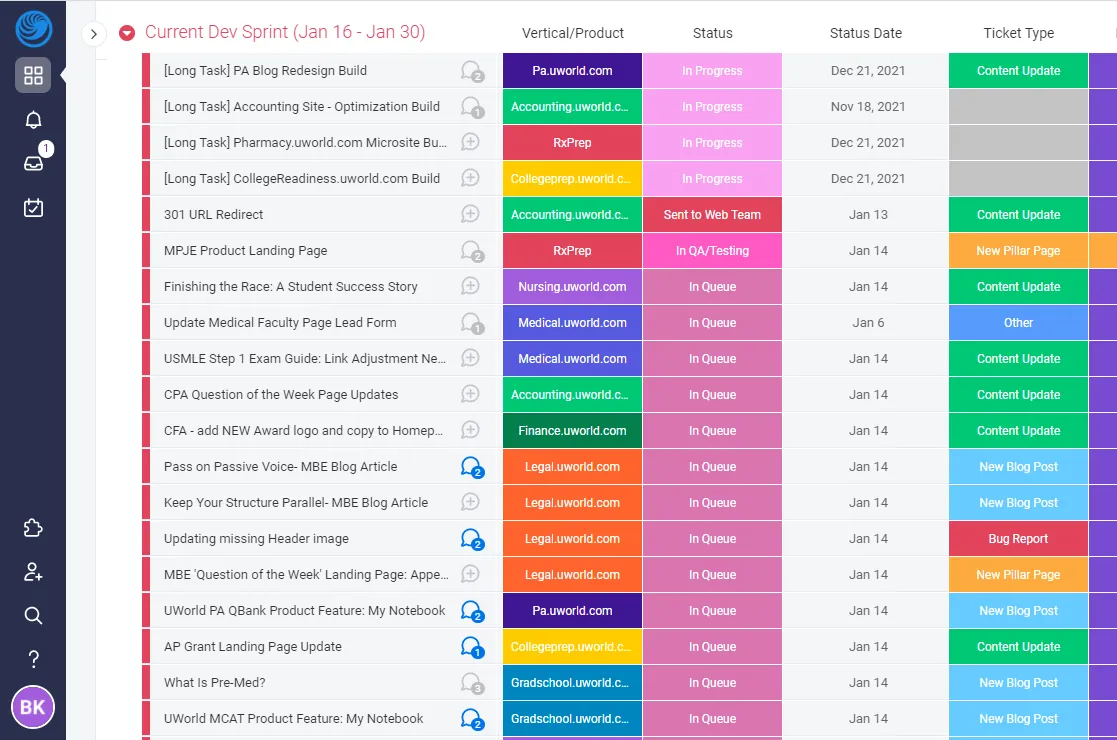Screen dimensions: 1117x740
Task: Collapse the Current Dev Sprint group
Action: tap(127, 33)
